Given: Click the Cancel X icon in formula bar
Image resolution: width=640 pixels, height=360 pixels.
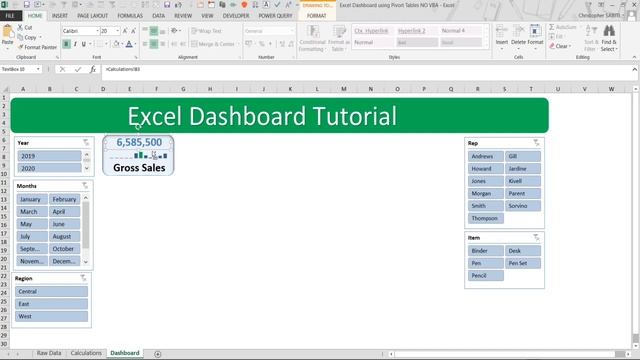Looking at the screenshot, I should pyautogui.click(x=62, y=69).
